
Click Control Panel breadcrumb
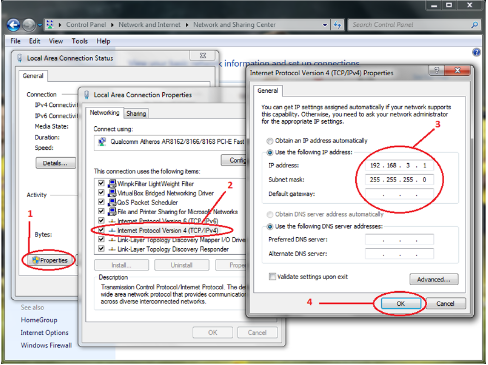point(86,25)
